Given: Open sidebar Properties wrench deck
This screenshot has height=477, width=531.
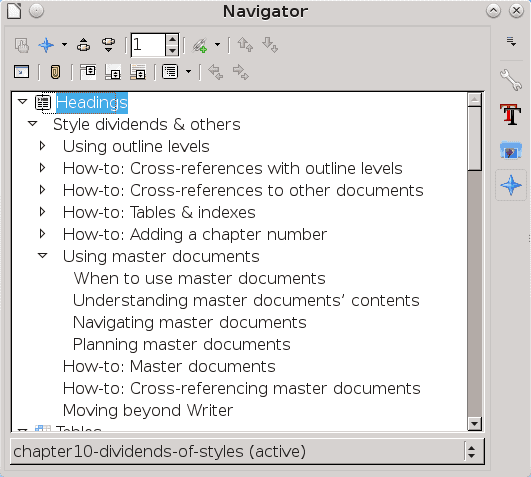Looking at the screenshot, I should [511, 80].
